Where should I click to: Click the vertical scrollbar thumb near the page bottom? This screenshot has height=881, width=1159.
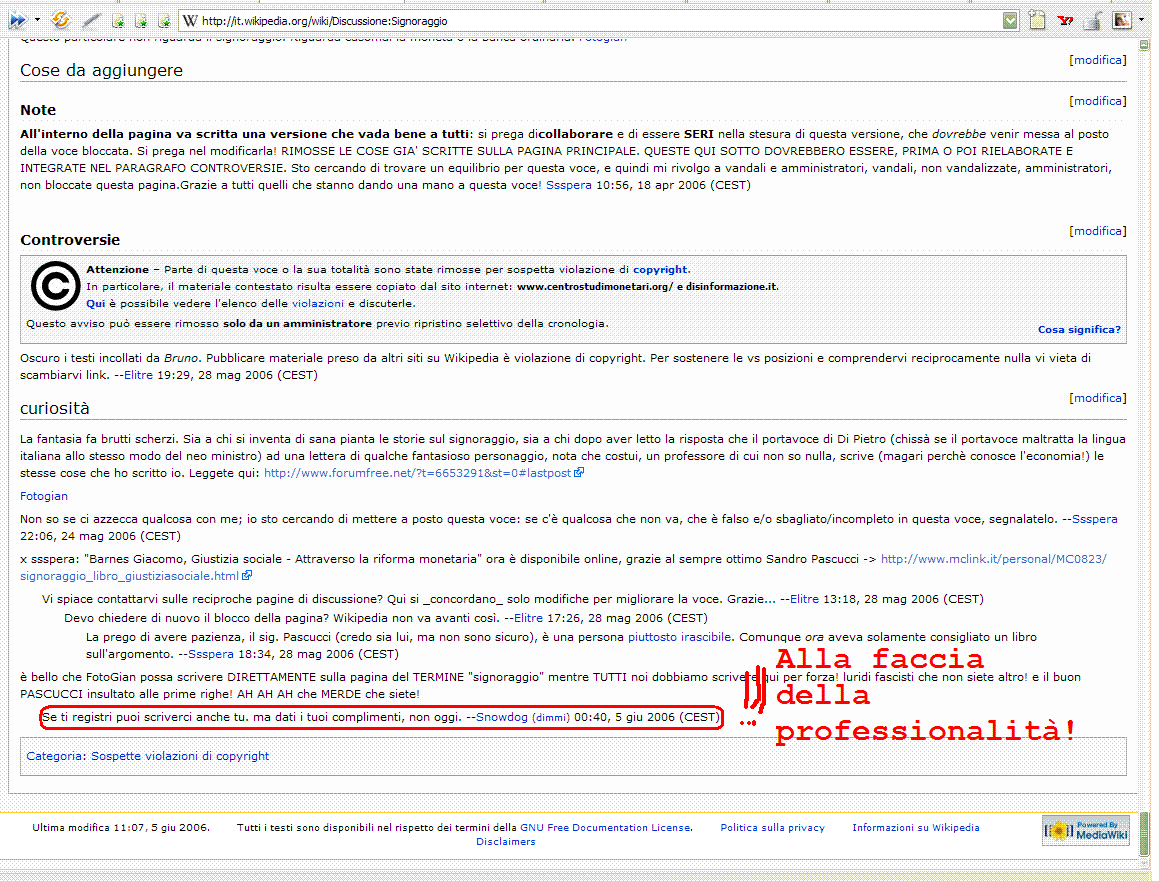1144,834
